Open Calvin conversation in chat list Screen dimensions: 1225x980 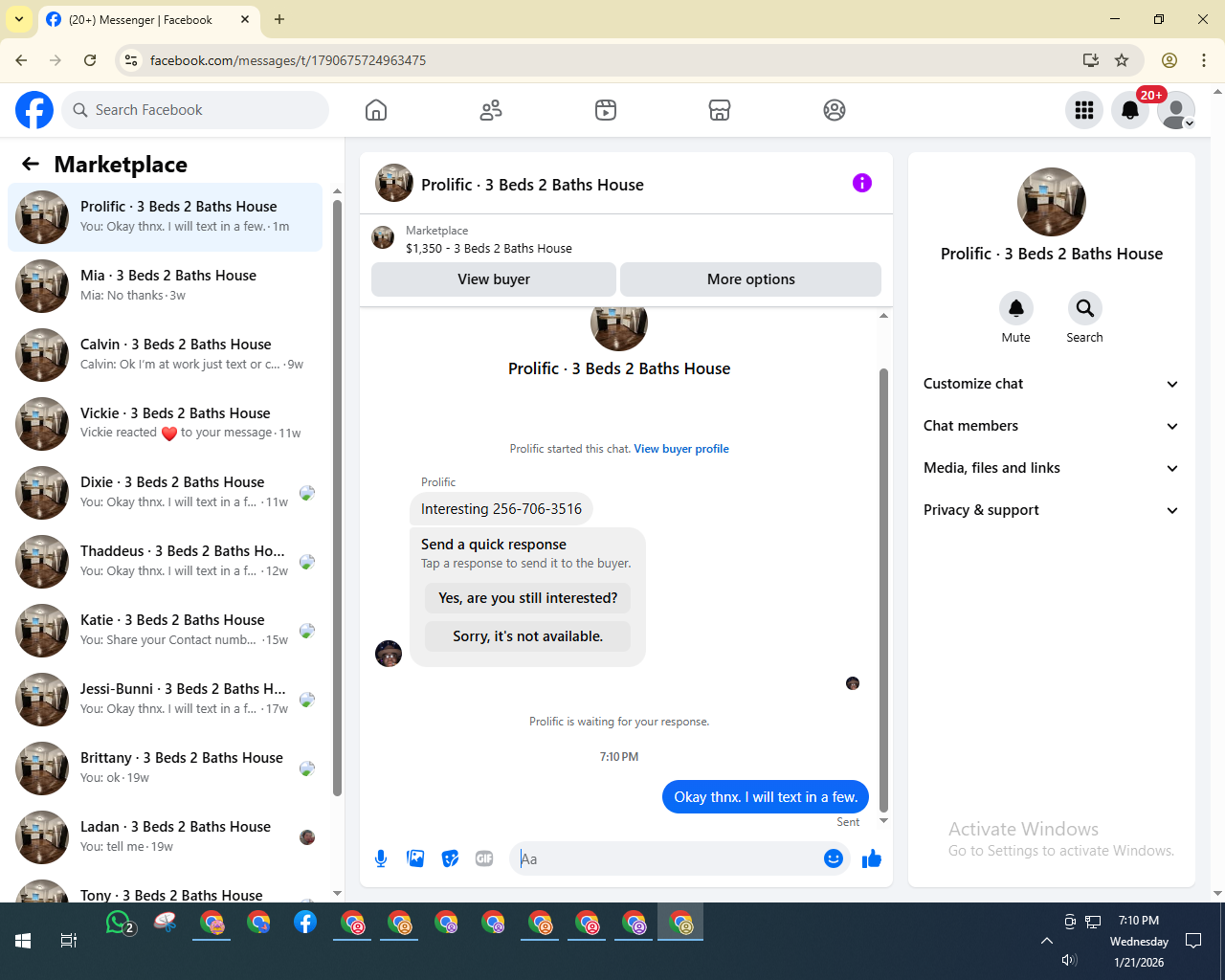pyautogui.click(x=165, y=355)
